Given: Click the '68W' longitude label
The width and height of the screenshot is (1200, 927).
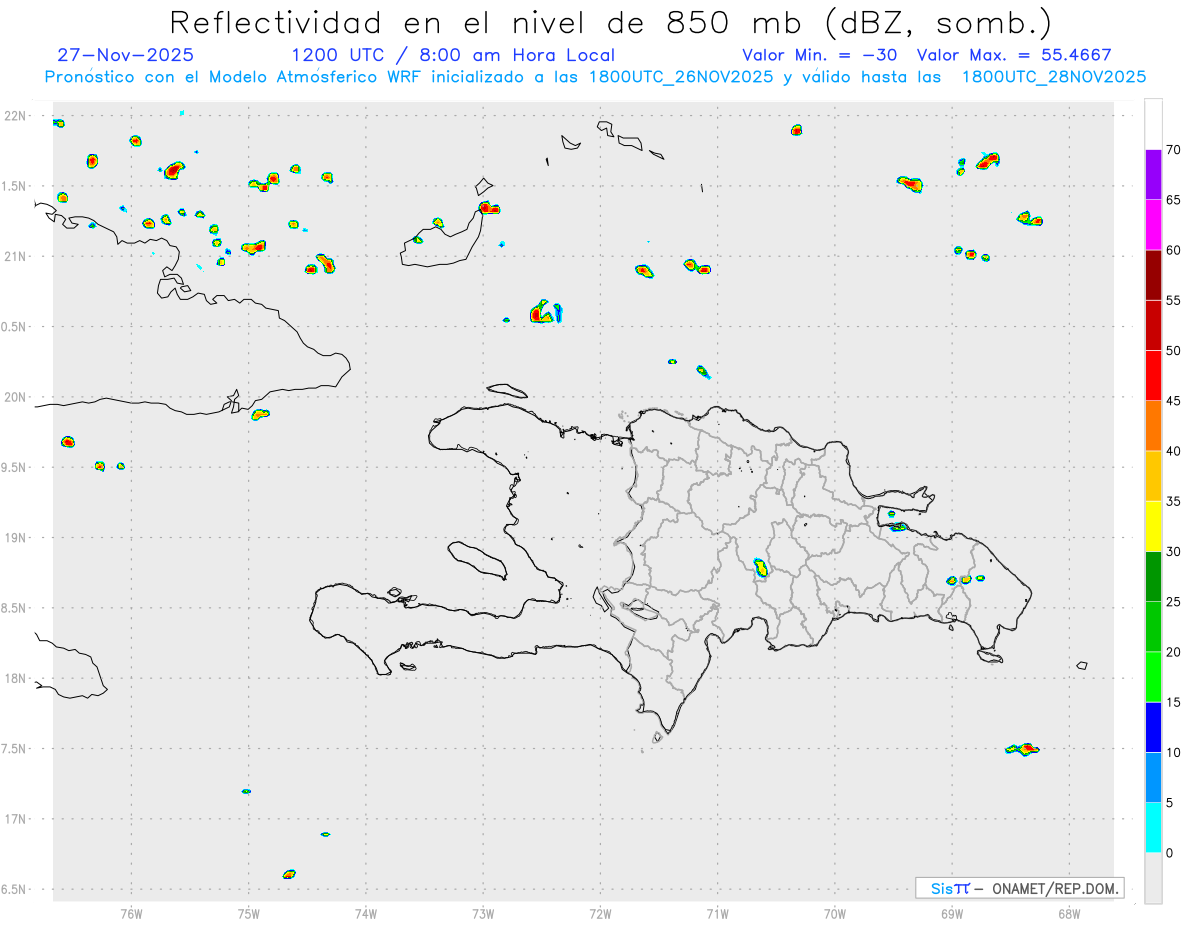Looking at the screenshot, I should (x=1069, y=913).
